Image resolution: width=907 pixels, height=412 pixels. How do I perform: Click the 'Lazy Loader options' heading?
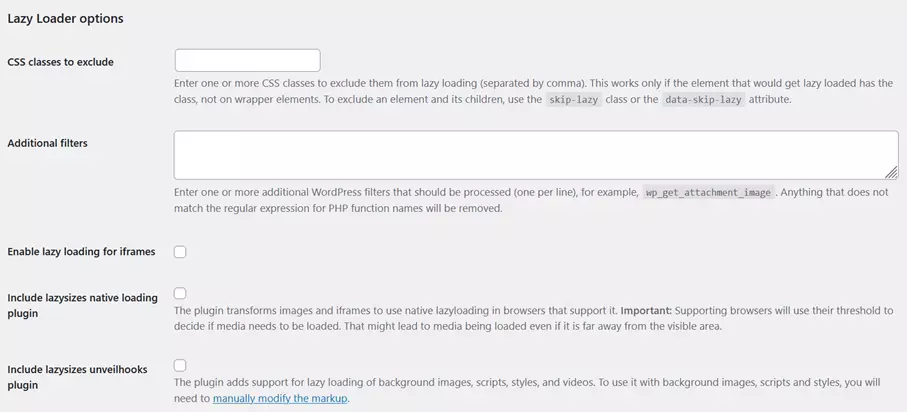(65, 18)
